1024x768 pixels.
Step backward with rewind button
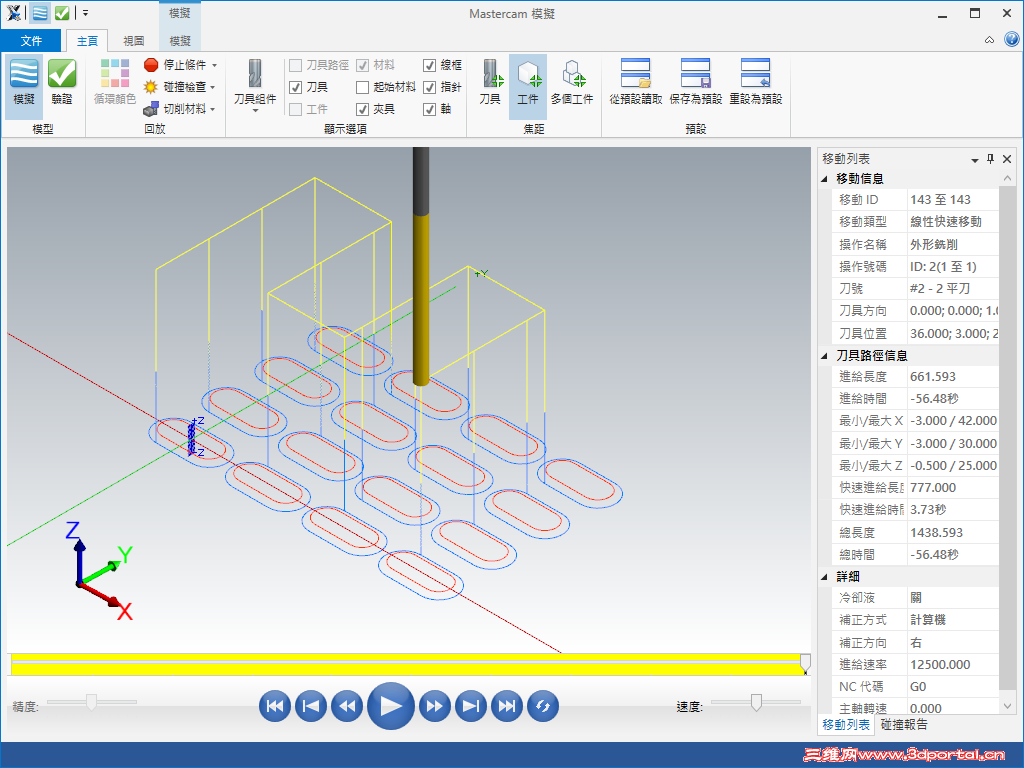pyautogui.click(x=347, y=706)
